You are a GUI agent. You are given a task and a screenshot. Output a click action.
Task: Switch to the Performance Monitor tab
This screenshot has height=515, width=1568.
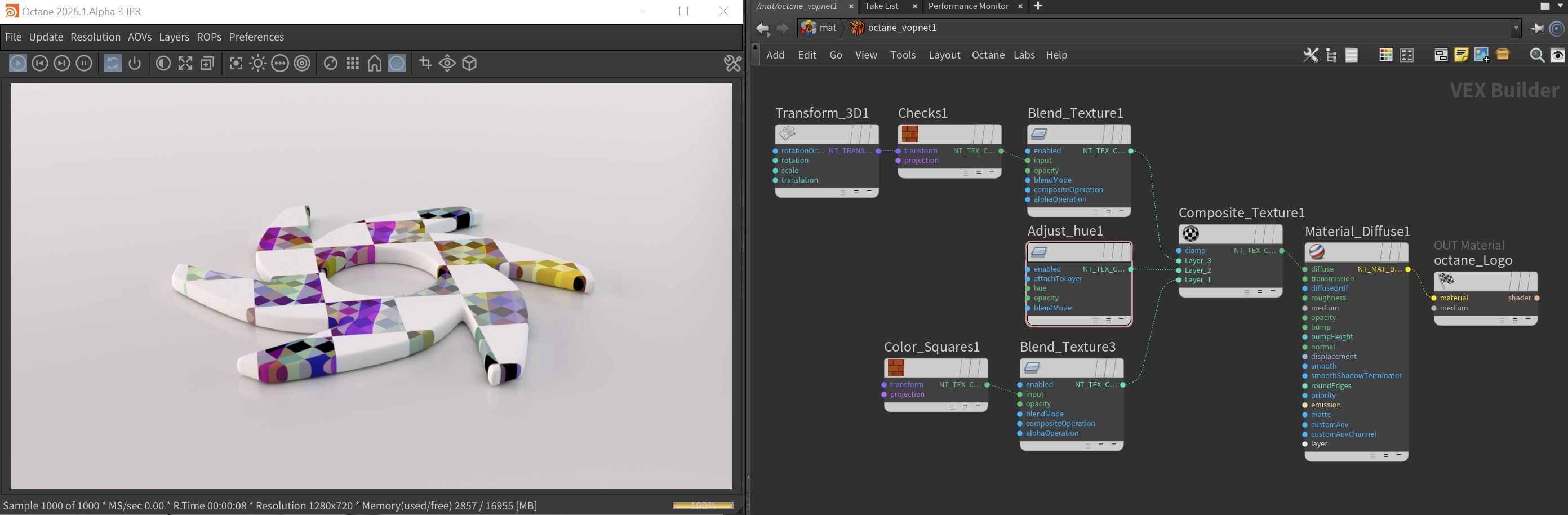[x=968, y=6]
